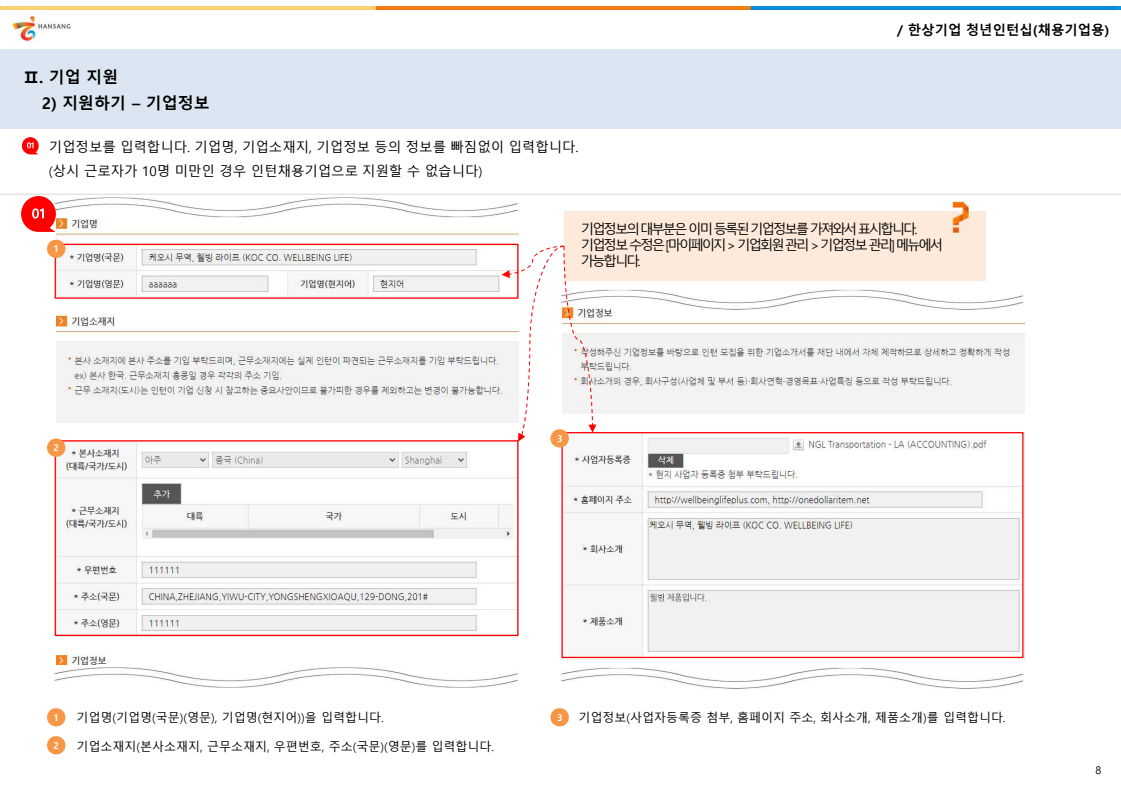Open the Shanghai city dropdown
Image resolution: width=1121 pixels, height=793 pixels.
pos(434,460)
